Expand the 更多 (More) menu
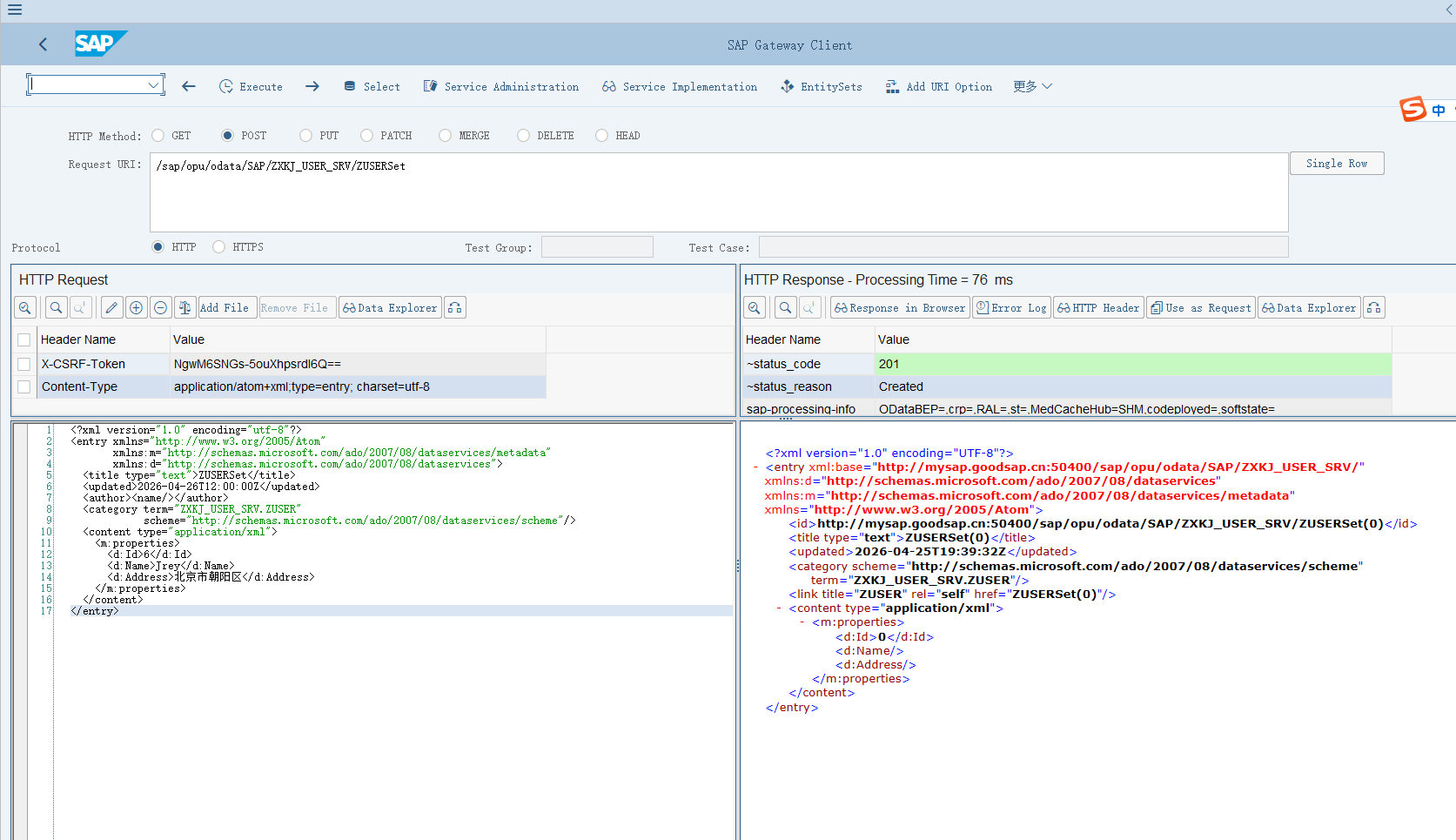The width and height of the screenshot is (1456, 840). (x=1033, y=86)
